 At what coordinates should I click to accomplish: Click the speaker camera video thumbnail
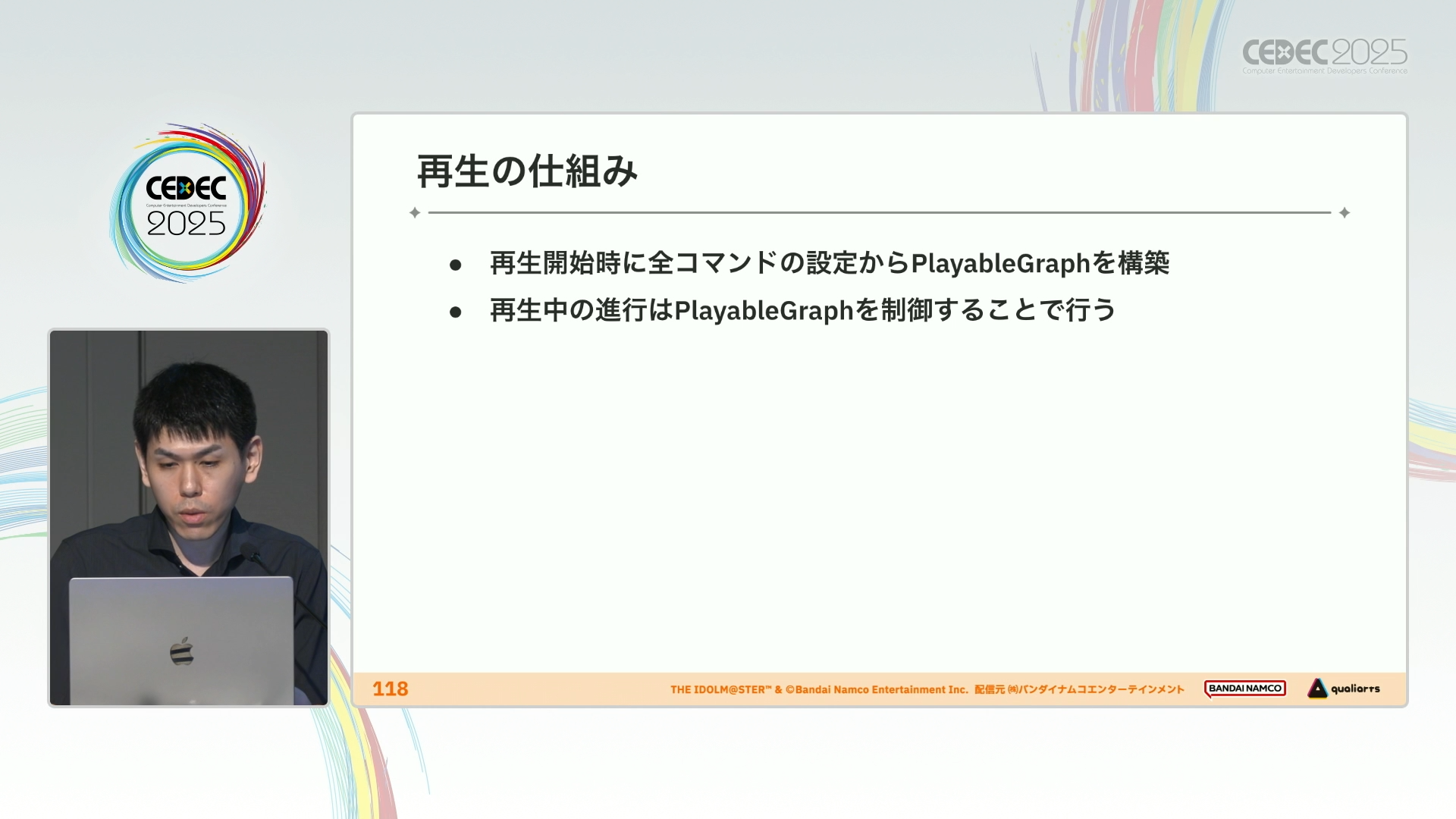189,518
